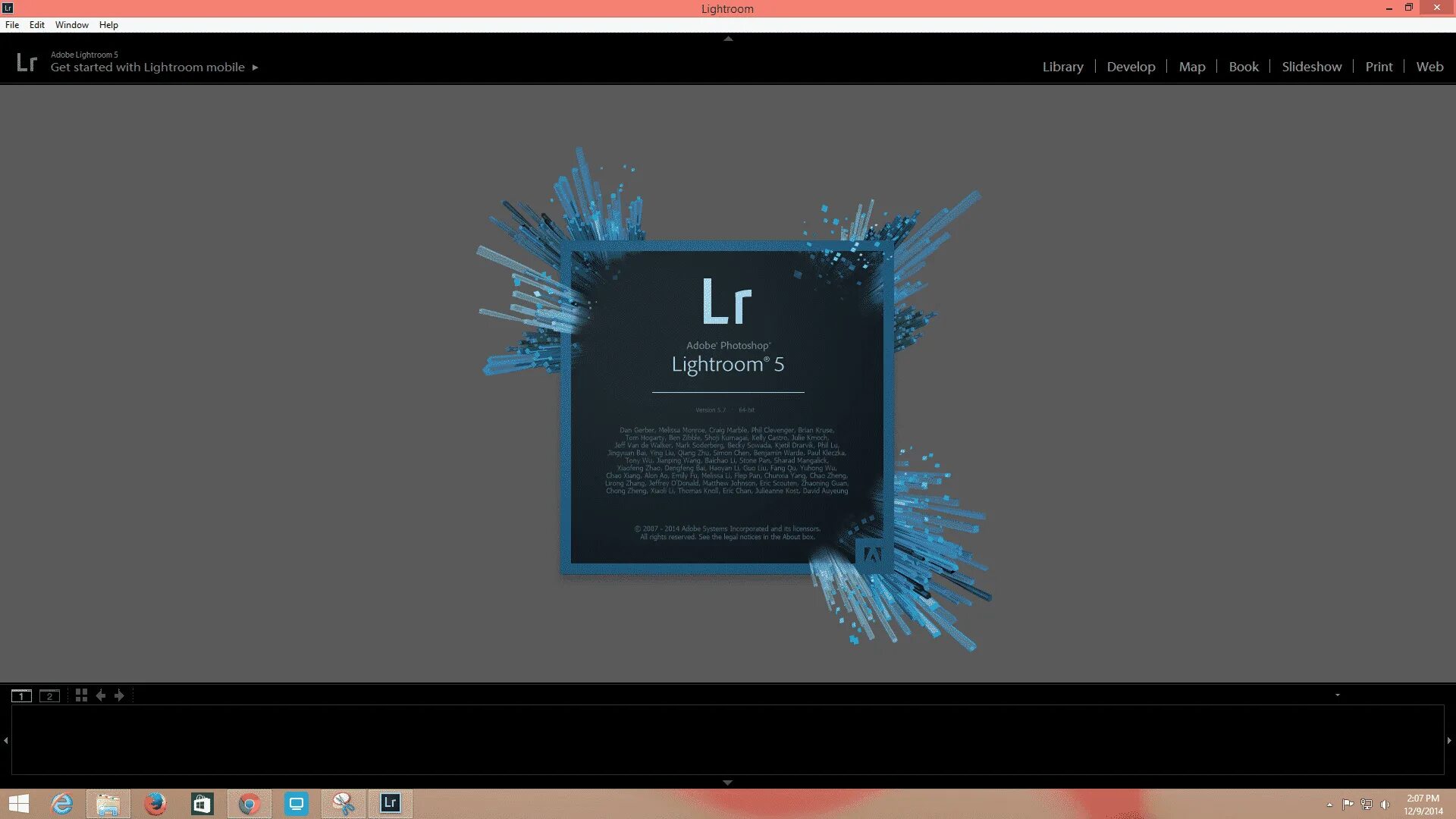
Task: Open Firefox from the taskbar
Action: pyautogui.click(x=155, y=803)
